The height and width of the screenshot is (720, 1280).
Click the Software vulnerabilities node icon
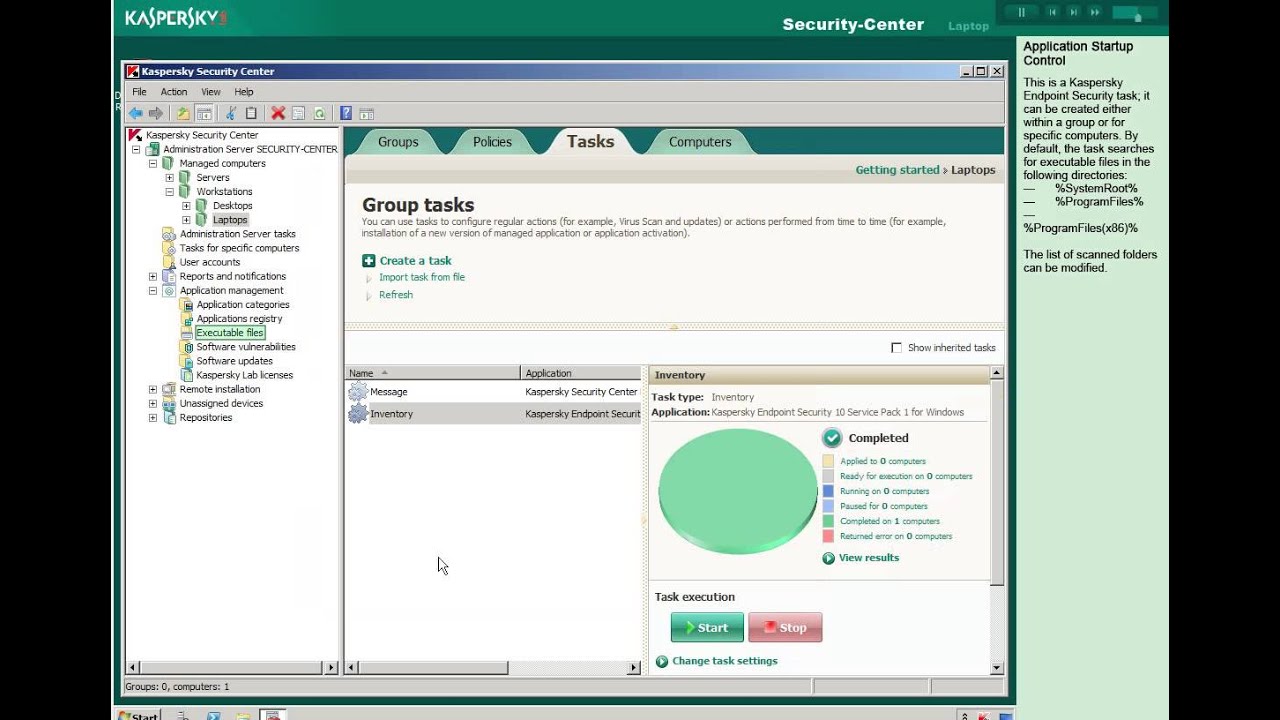pos(188,347)
